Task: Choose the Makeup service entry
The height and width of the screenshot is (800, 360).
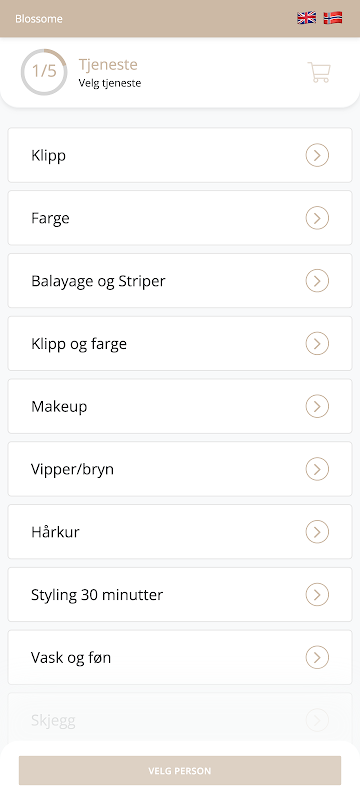Action: pos(180,406)
